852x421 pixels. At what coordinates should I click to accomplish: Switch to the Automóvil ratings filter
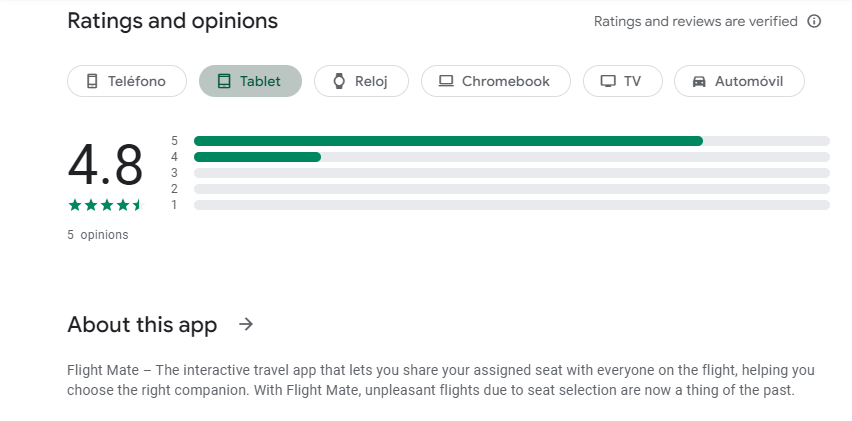(739, 81)
